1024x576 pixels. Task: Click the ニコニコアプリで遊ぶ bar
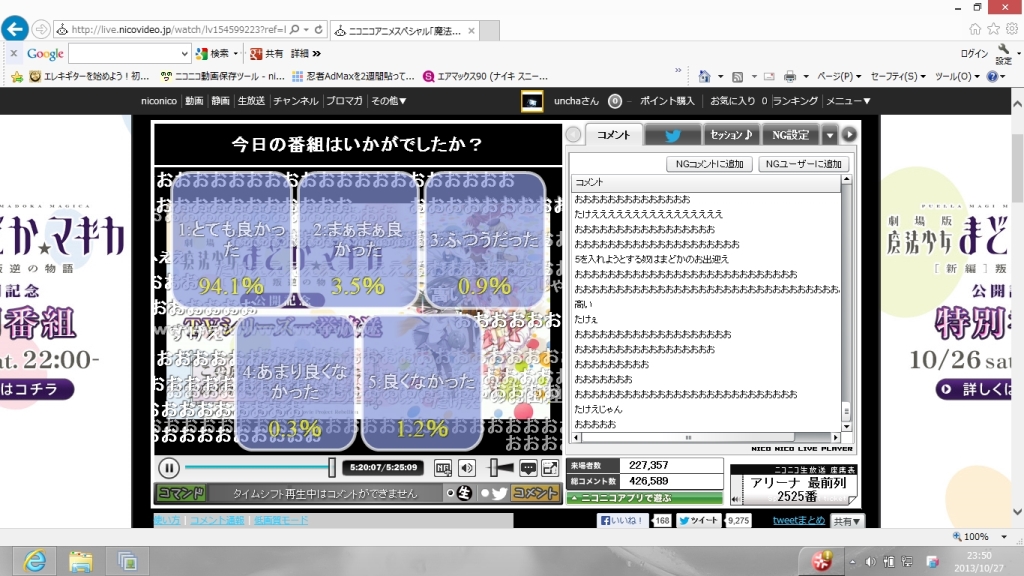coord(645,498)
